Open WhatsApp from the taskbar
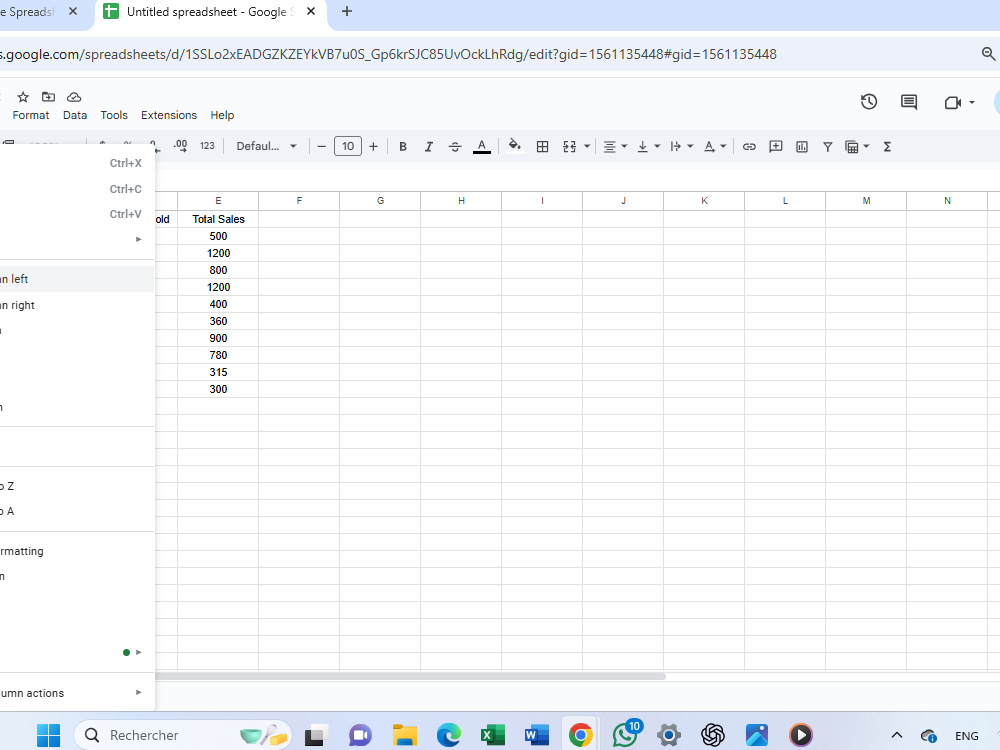1000x750 pixels. tap(626, 735)
